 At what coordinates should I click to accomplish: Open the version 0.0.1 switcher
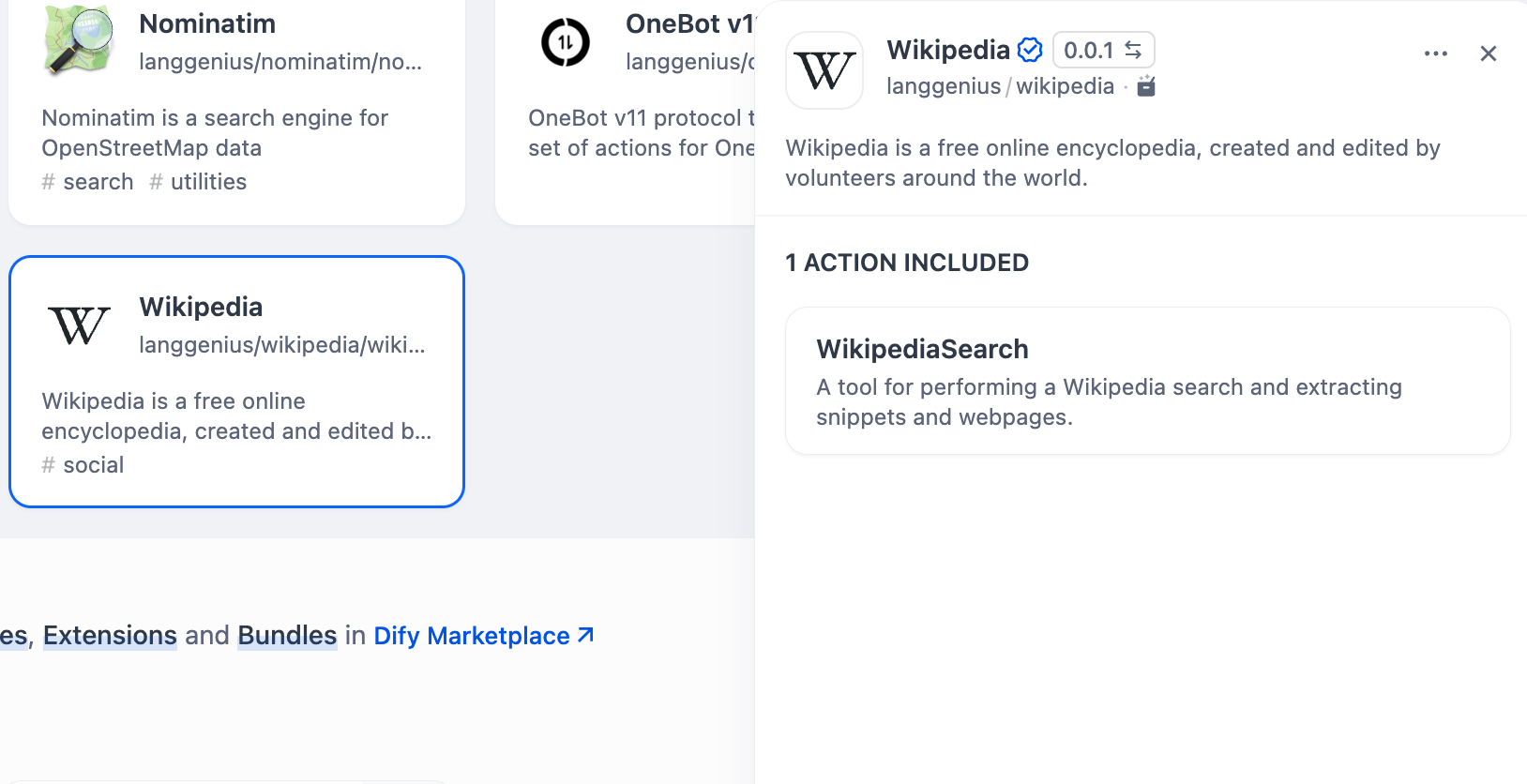click(x=1103, y=50)
